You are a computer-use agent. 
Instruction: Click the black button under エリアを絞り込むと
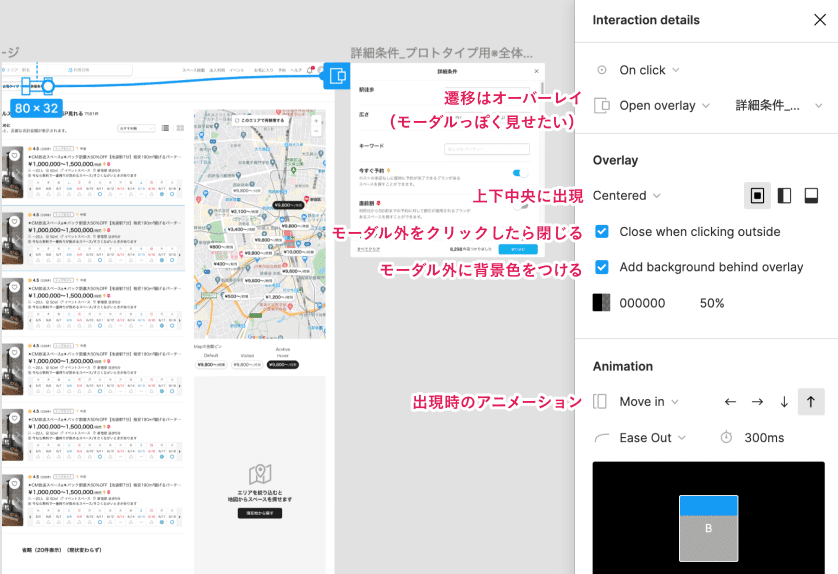click(x=260, y=513)
